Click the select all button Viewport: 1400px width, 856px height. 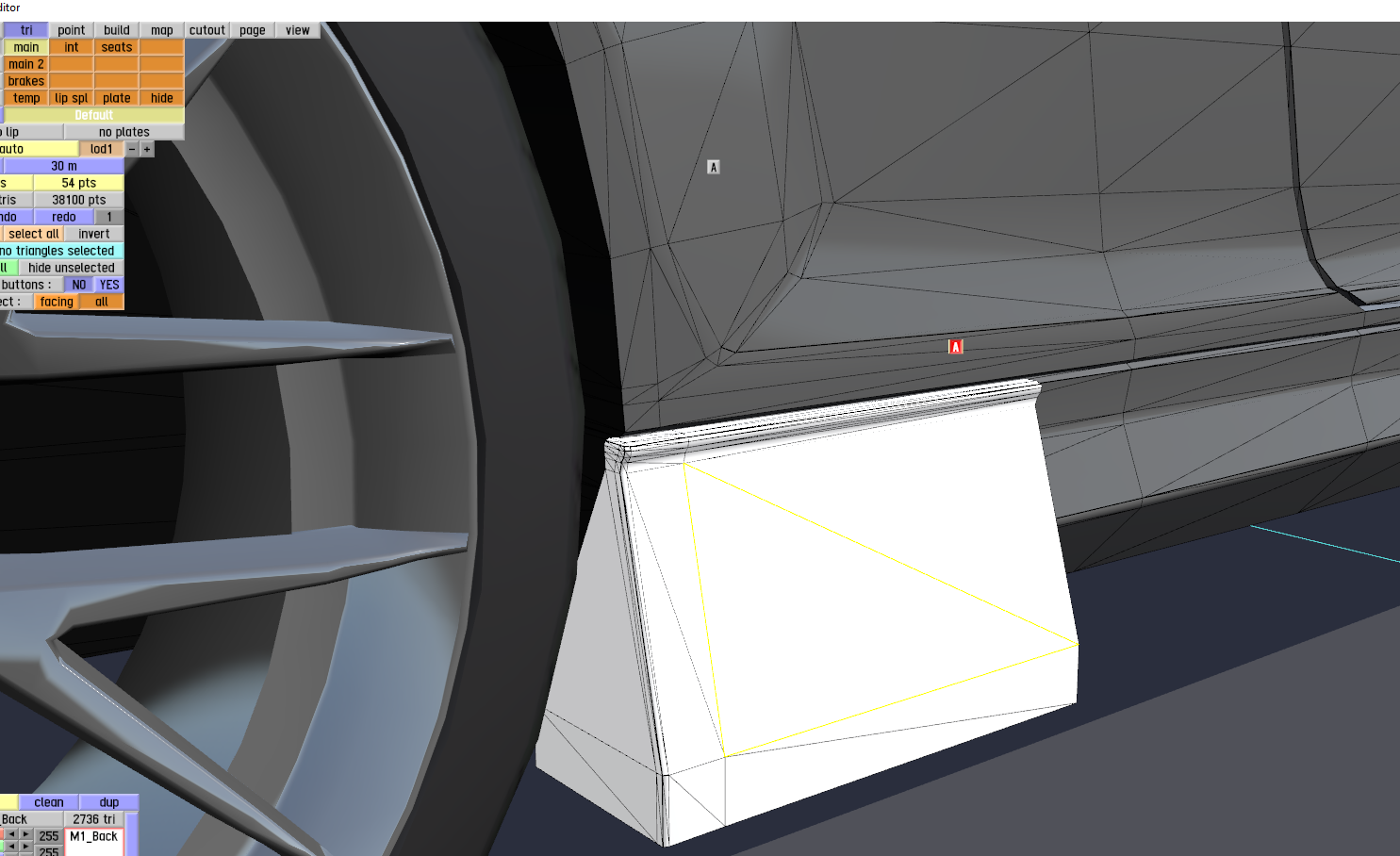34,234
